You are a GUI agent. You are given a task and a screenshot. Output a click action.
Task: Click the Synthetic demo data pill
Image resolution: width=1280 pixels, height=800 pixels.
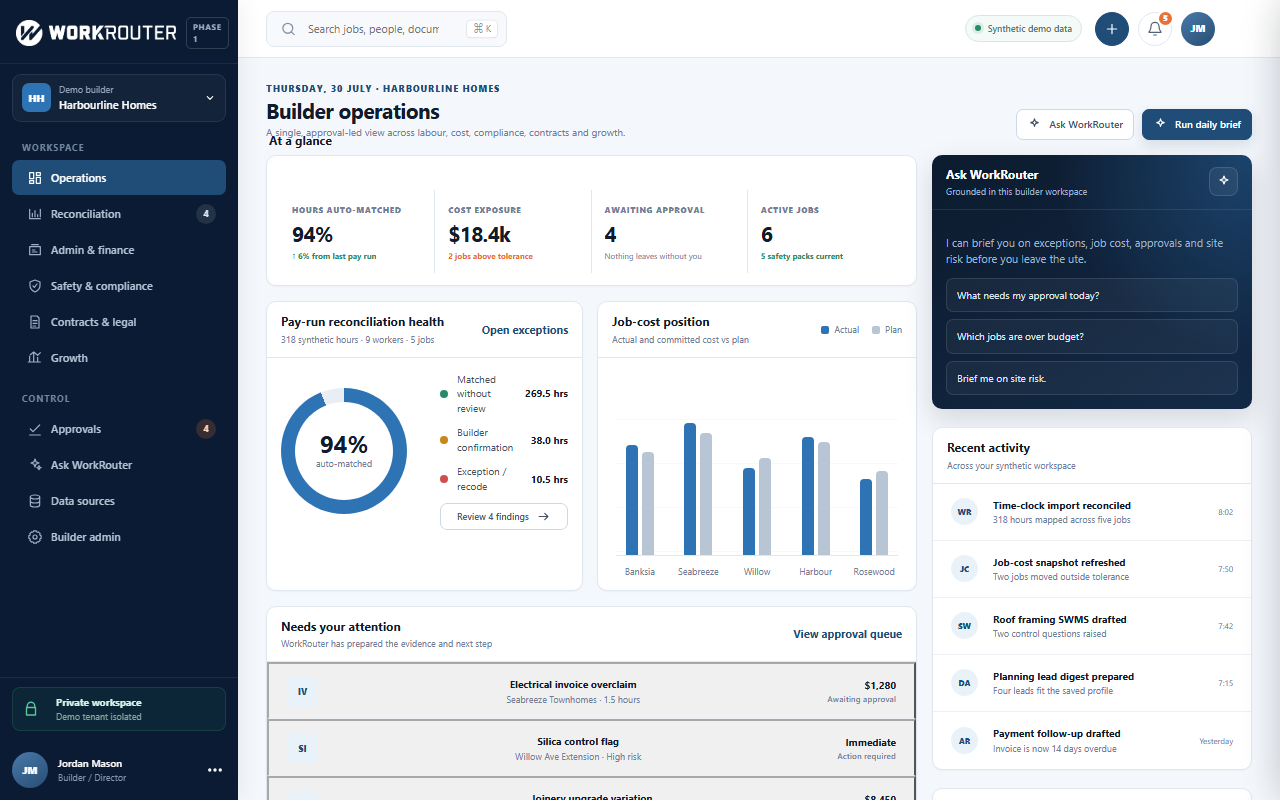point(1023,29)
